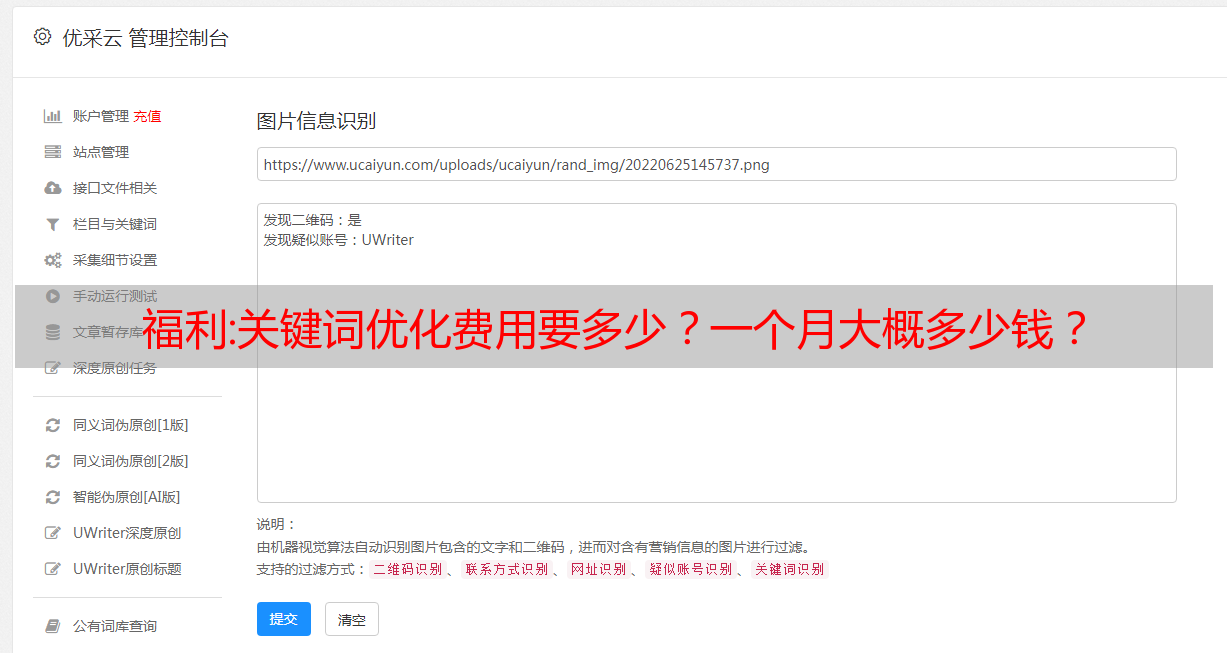
Task: Select 栏目与关键词 in sidebar
Action: pyautogui.click(x=115, y=224)
